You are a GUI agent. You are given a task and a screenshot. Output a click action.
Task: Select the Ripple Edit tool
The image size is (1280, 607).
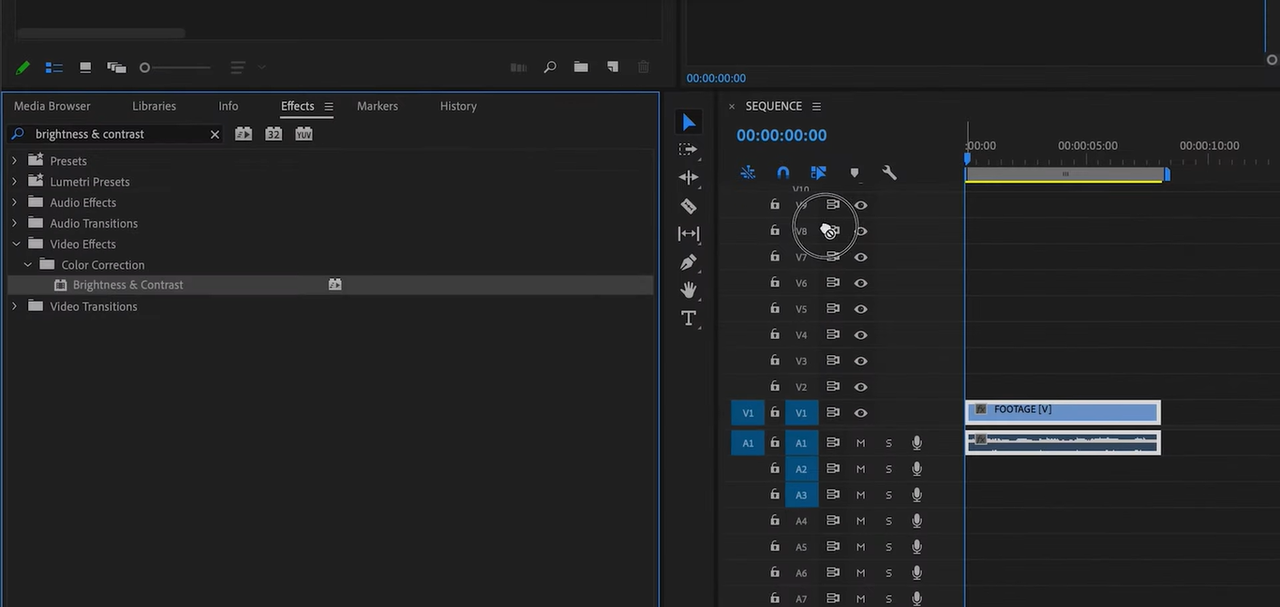coord(688,178)
